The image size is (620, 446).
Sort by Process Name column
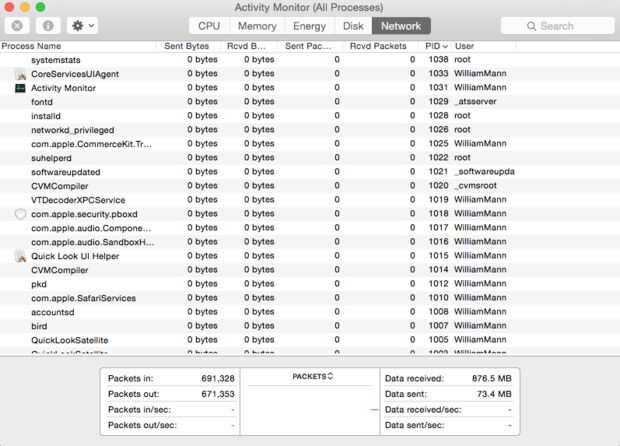click(x=78, y=46)
